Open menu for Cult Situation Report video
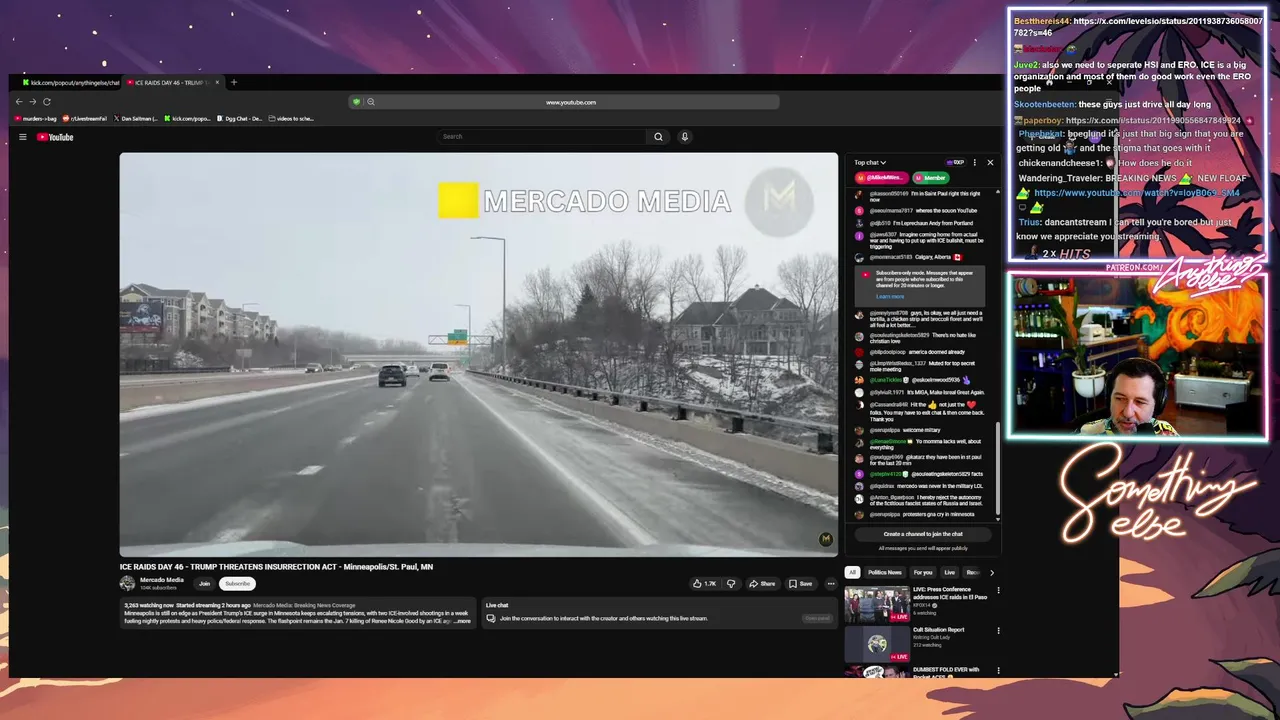The width and height of the screenshot is (1280, 720). point(997,631)
